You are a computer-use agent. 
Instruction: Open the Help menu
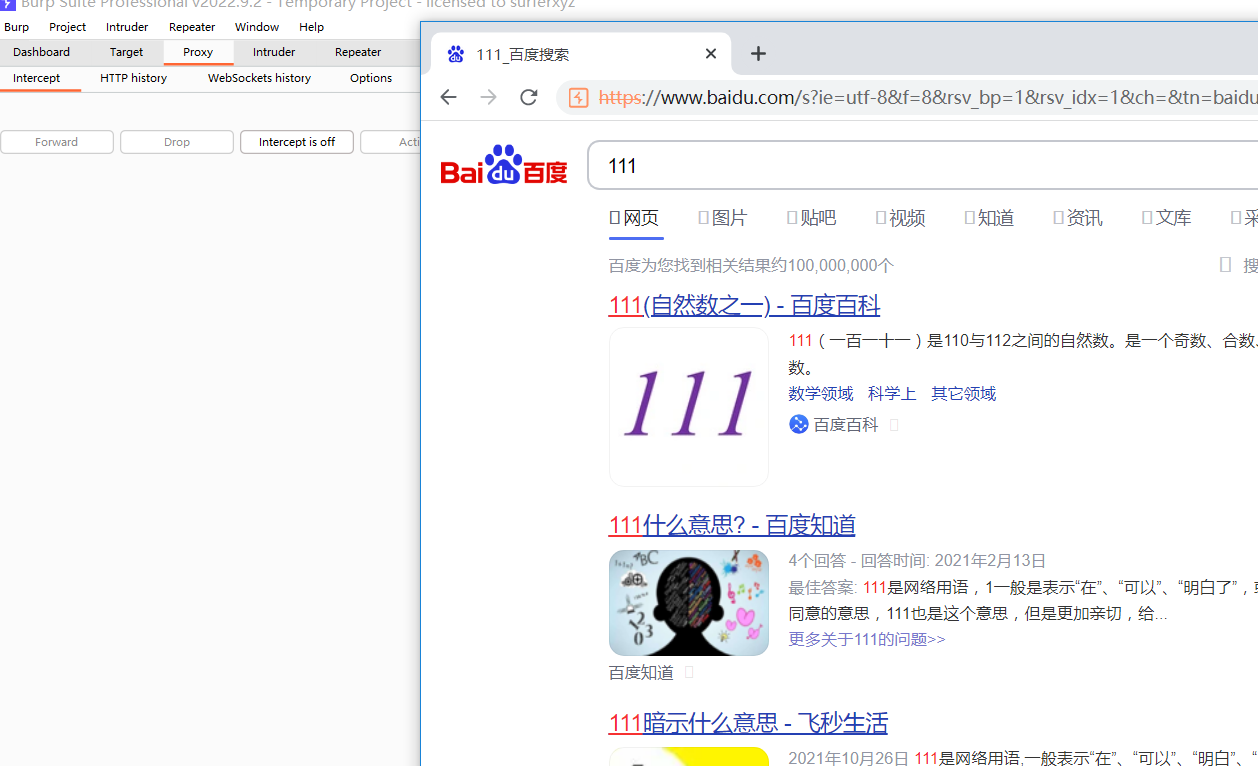pos(312,27)
